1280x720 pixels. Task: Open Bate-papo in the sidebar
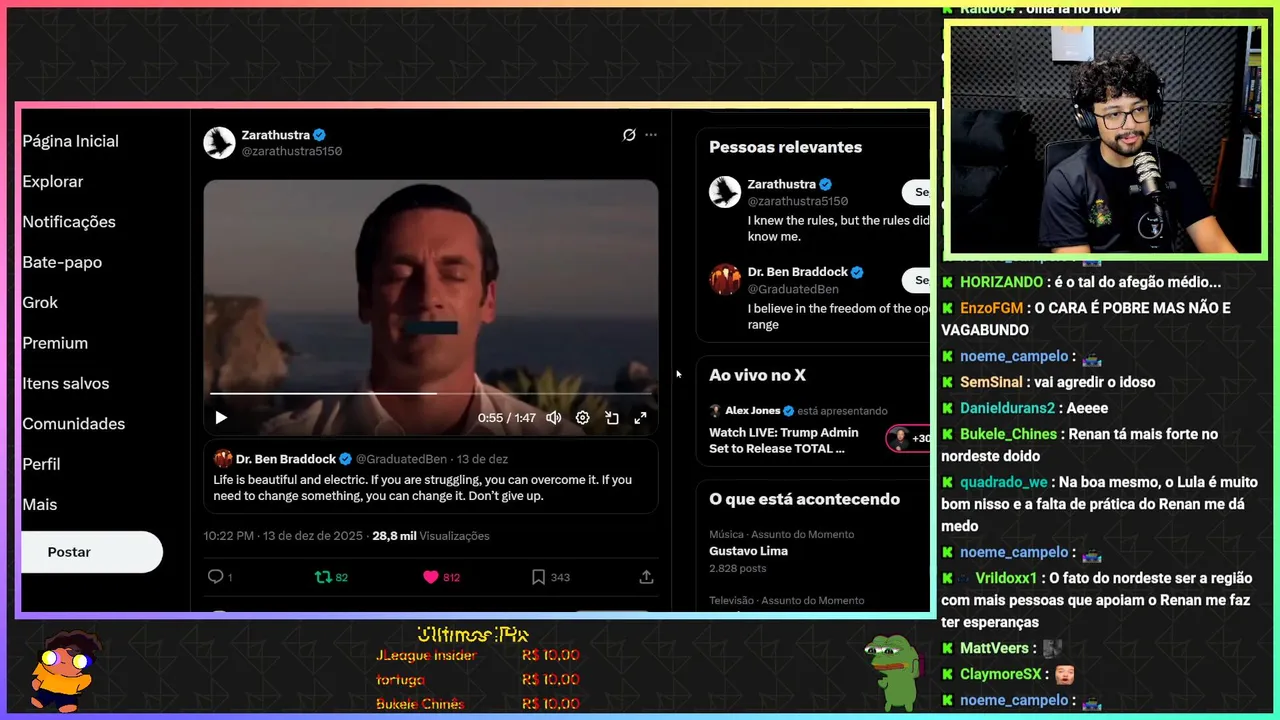[x=62, y=262]
